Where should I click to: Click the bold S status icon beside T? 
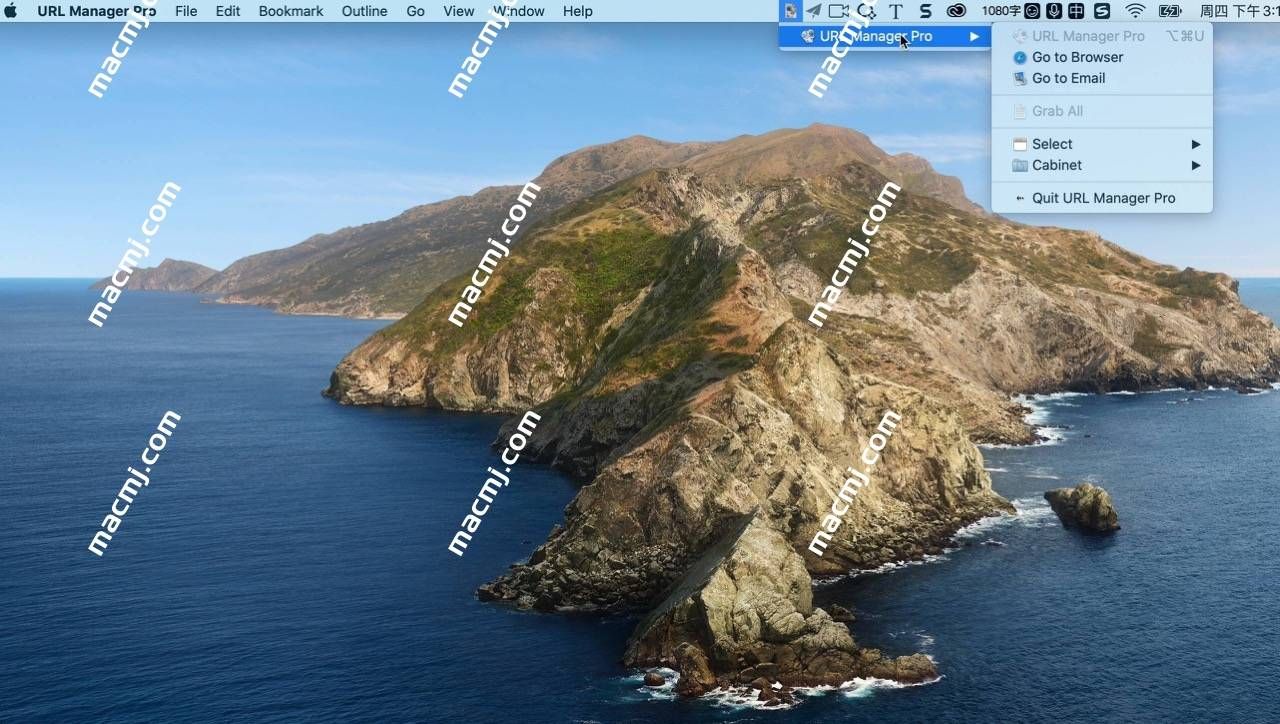(x=926, y=11)
